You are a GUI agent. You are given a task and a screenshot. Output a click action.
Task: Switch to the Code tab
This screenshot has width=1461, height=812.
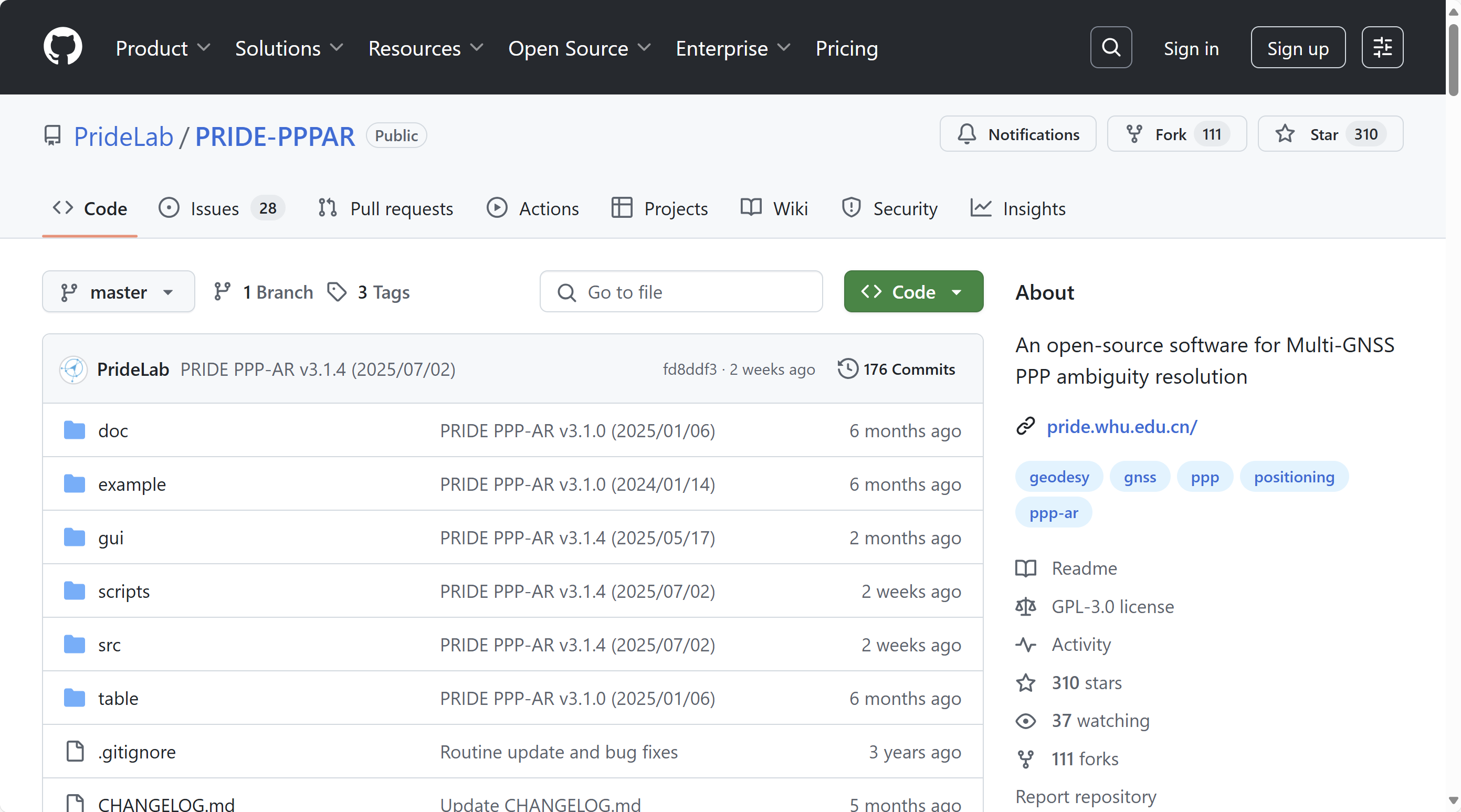(90, 209)
